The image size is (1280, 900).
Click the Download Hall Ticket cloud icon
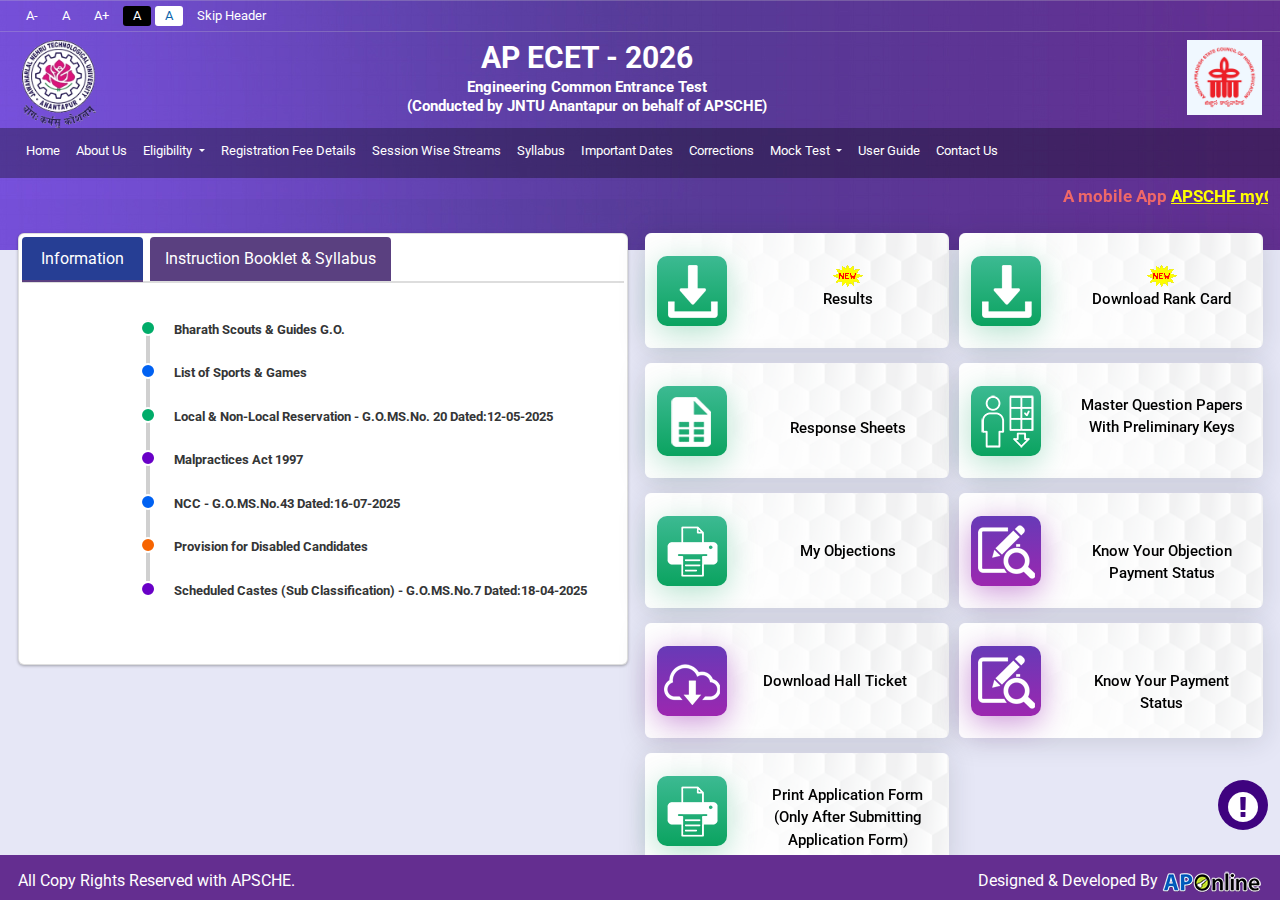pos(692,681)
